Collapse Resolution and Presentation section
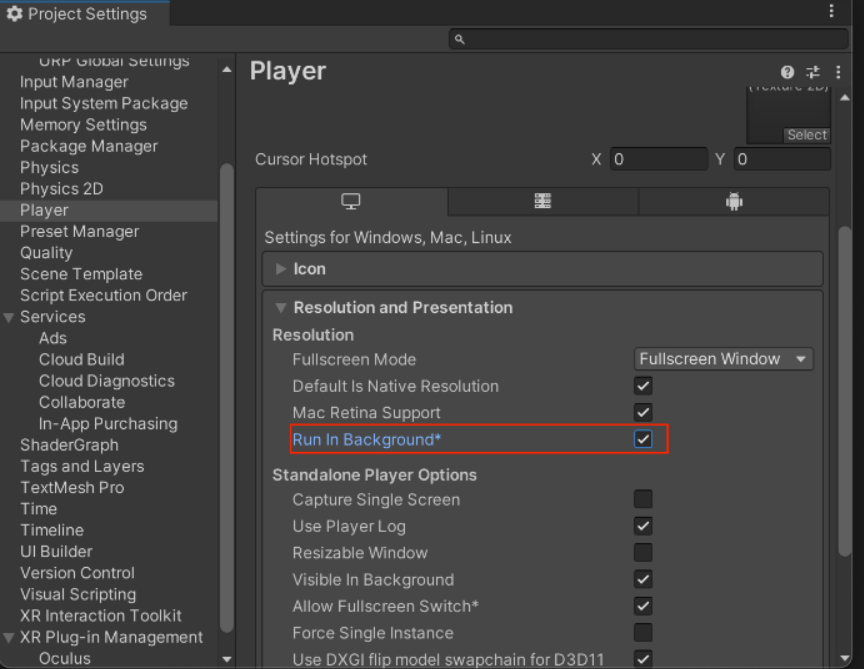Viewport: 864px width, 669px height. (x=281, y=307)
